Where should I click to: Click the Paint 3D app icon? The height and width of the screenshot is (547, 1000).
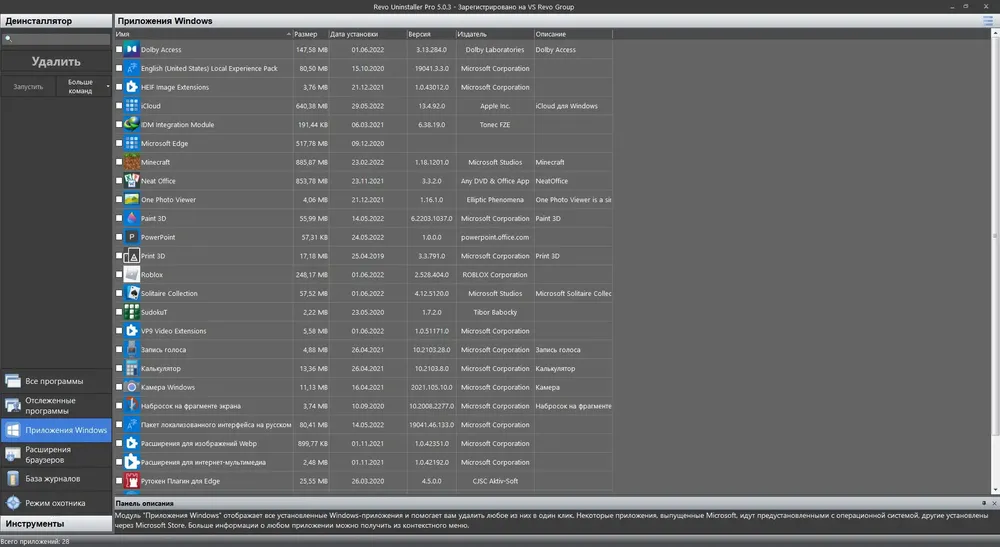tap(131, 218)
